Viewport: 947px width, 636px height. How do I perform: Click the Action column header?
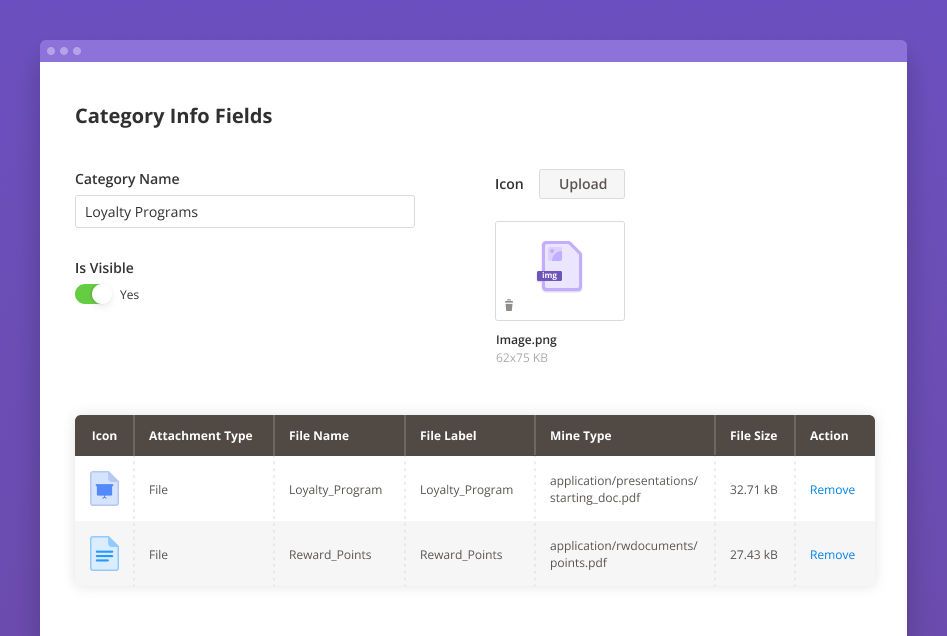pyautogui.click(x=829, y=436)
